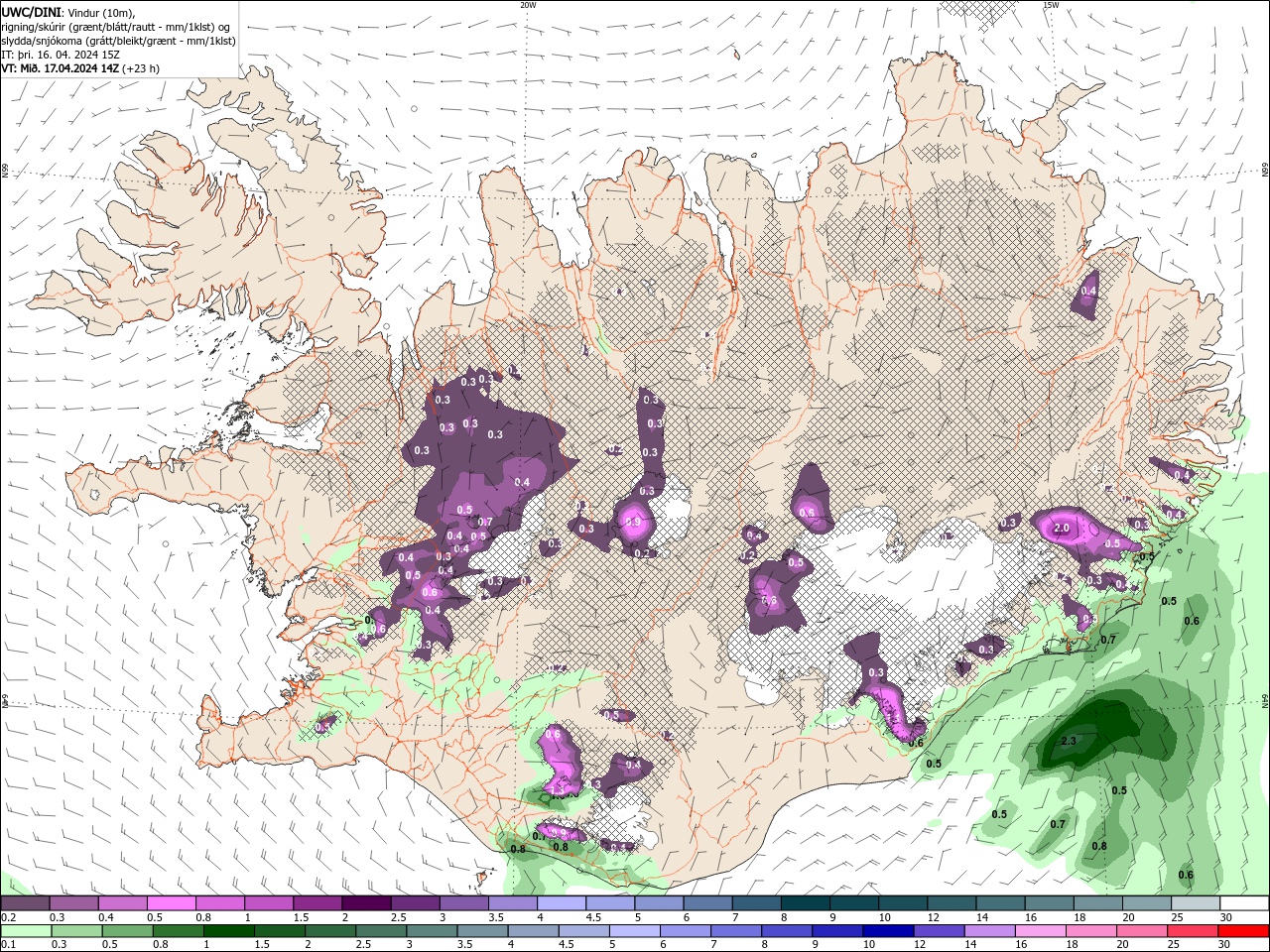This screenshot has width=1270, height=952.
Task: Click the 20W longitude label at top
Action: (528, 5)
